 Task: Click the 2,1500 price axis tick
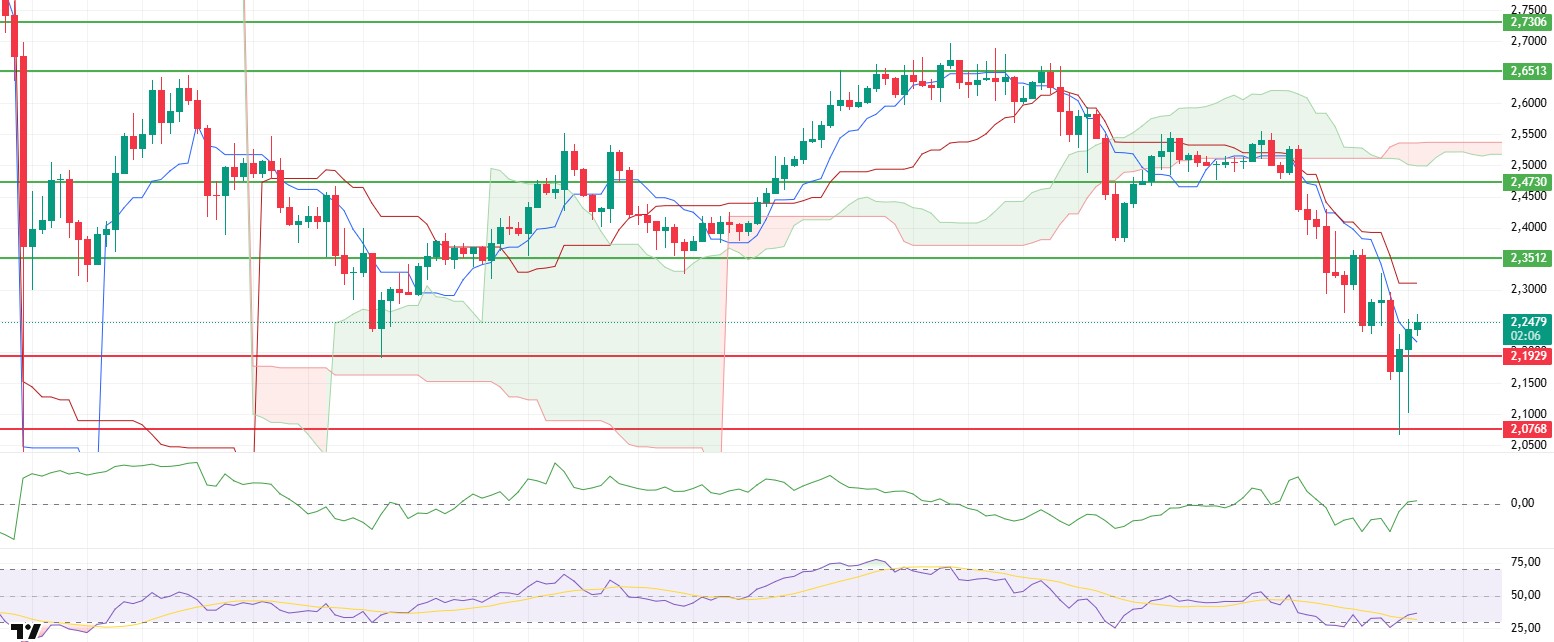1526,382
